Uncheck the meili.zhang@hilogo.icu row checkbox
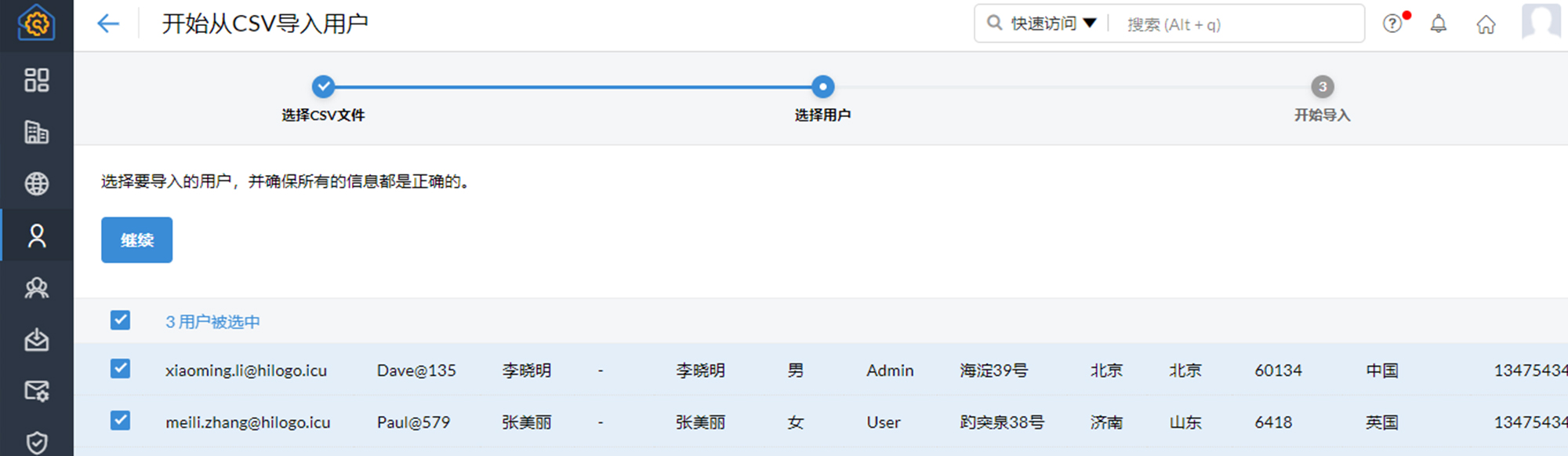 [120, 421]
